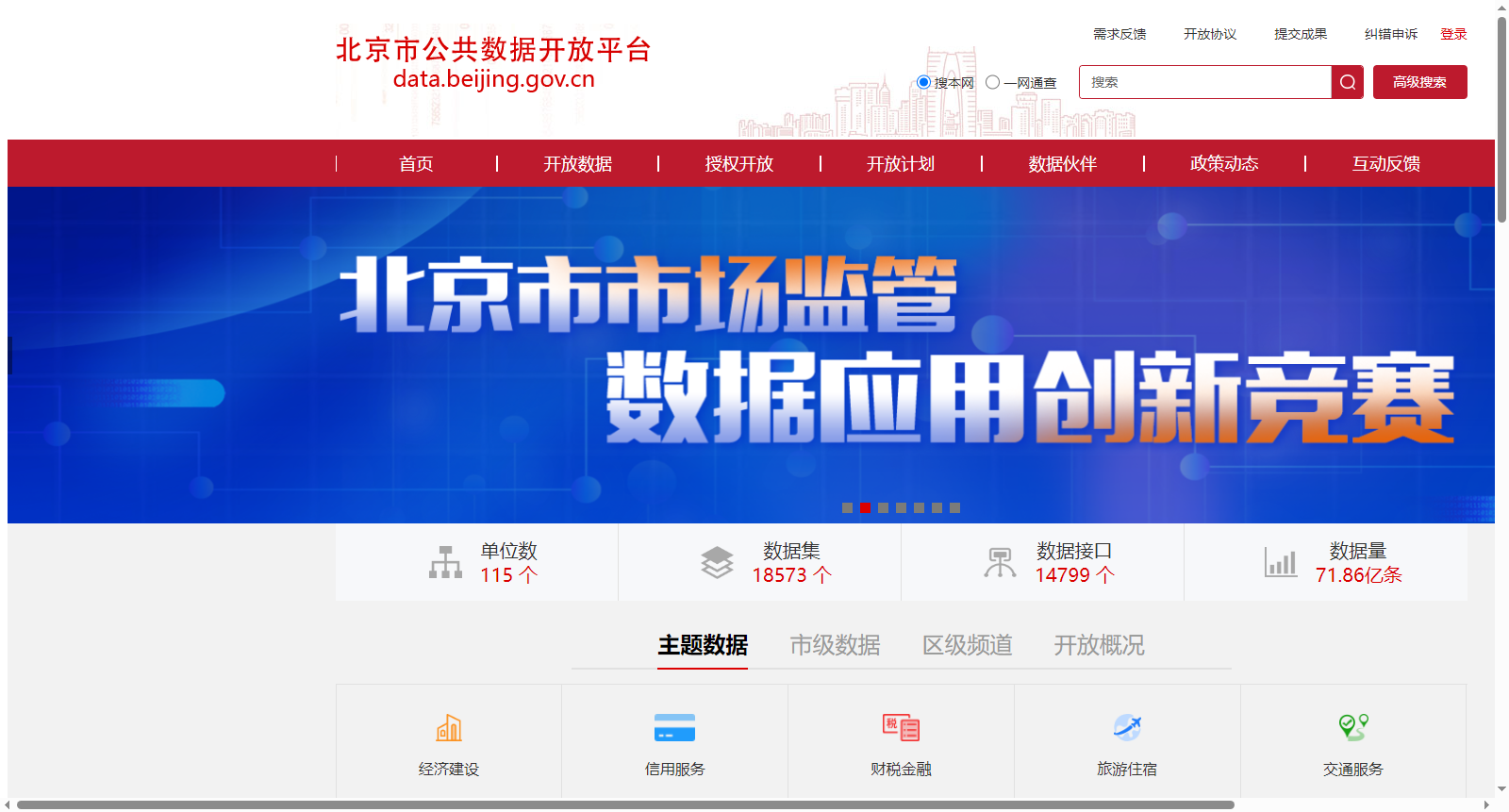Click the 交通服务 category label

pos(1353,769)
